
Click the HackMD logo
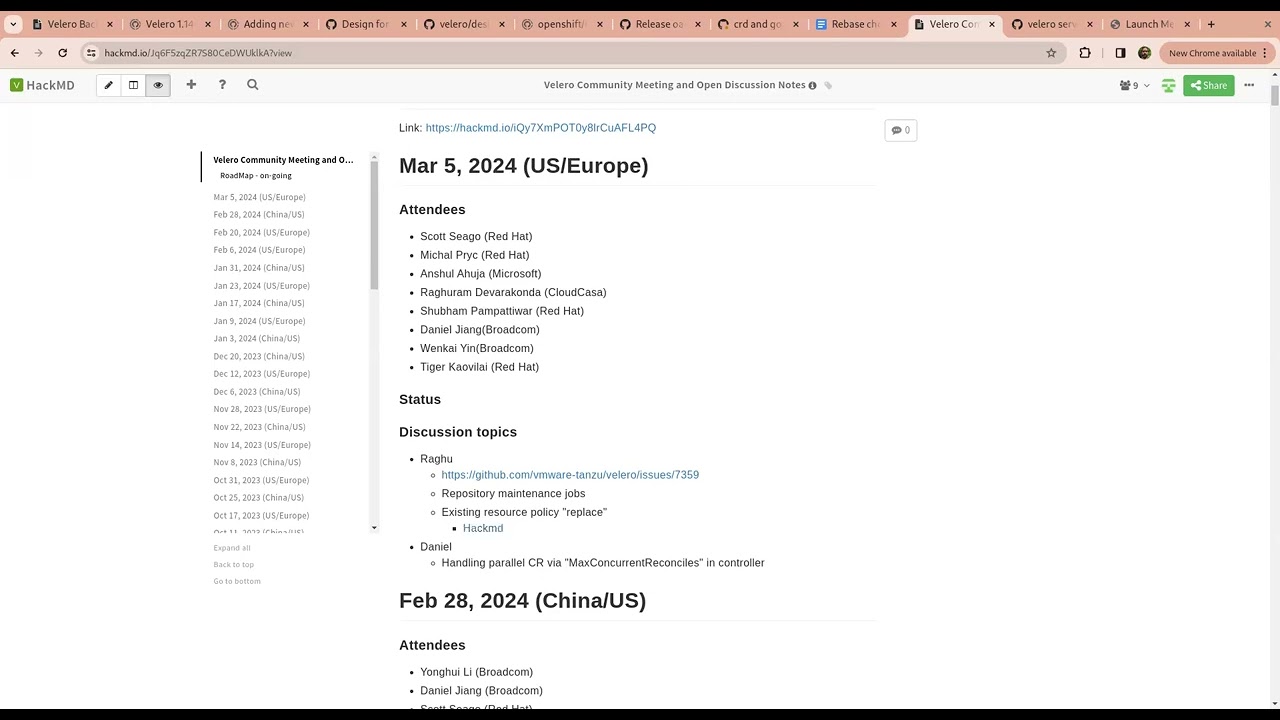coord(42,85)
